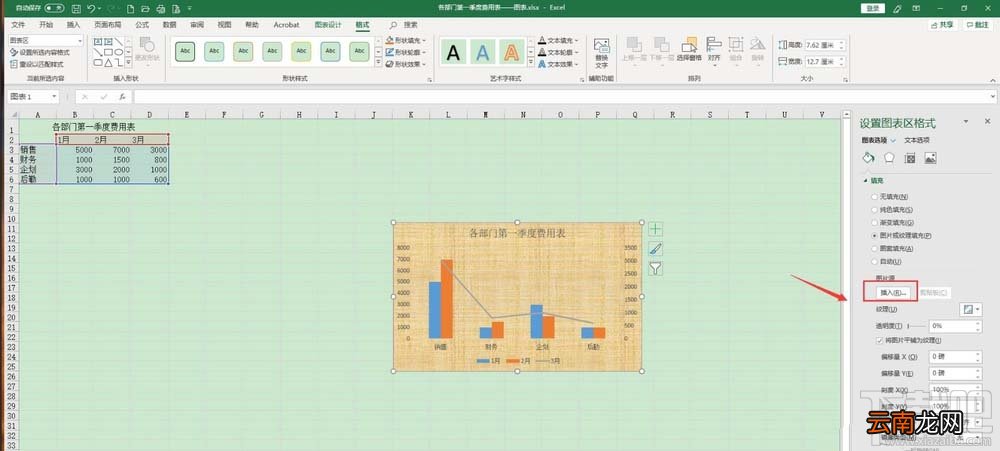Select the 图片或纹理填充 radio button
1000x451 pixels.
pos(874,235)
